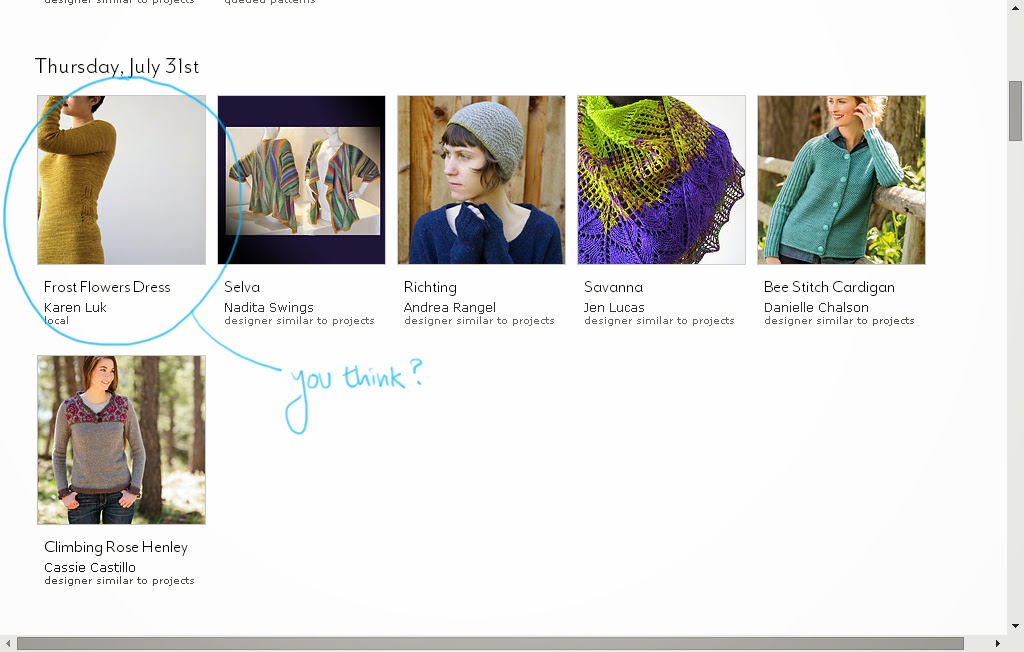Open designer Andrea Rangel's page

(x=450, y=308)
